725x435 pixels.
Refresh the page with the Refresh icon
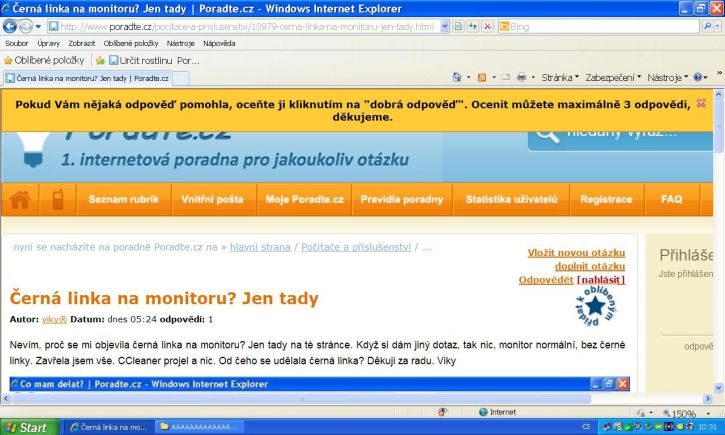(473, 27)
